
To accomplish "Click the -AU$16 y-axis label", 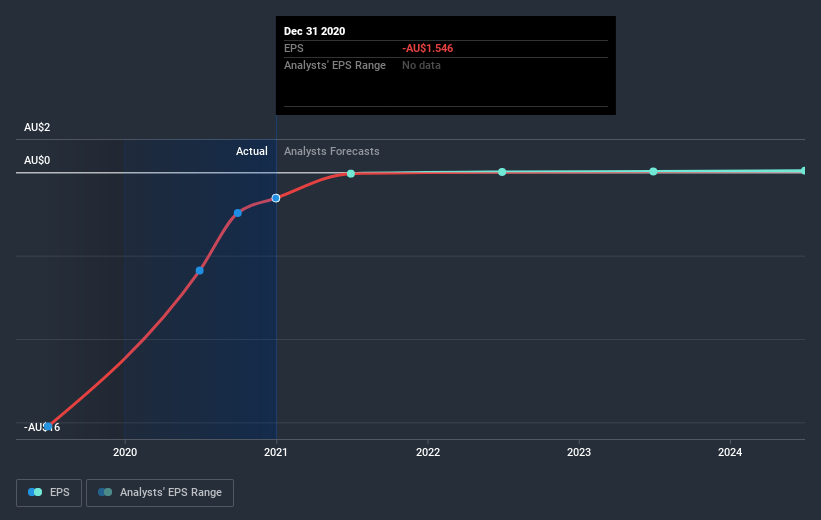I will tap(42, 427).
